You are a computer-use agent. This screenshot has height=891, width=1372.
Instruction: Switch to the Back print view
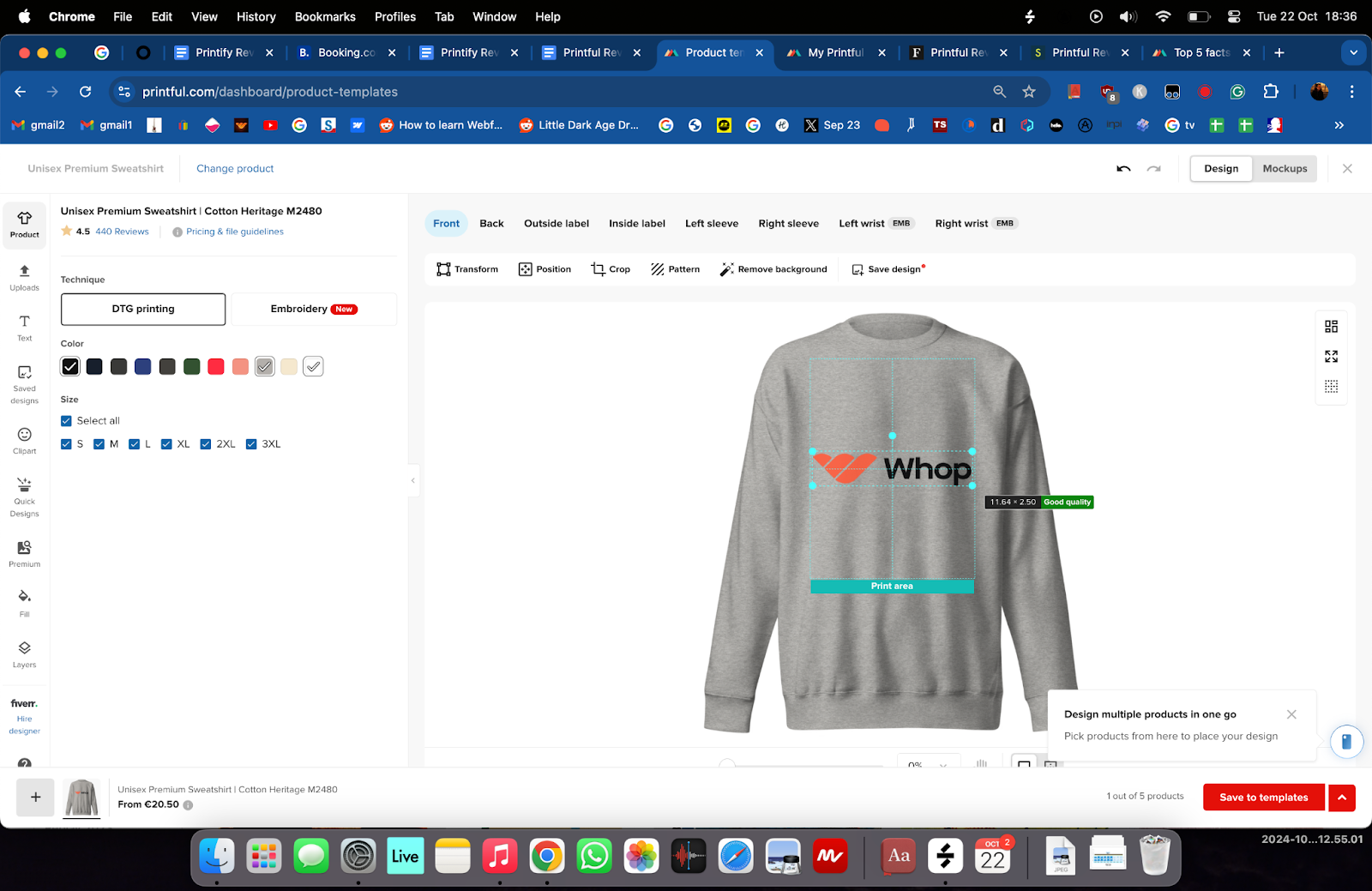pyautogui.click(x=491, y=223)
